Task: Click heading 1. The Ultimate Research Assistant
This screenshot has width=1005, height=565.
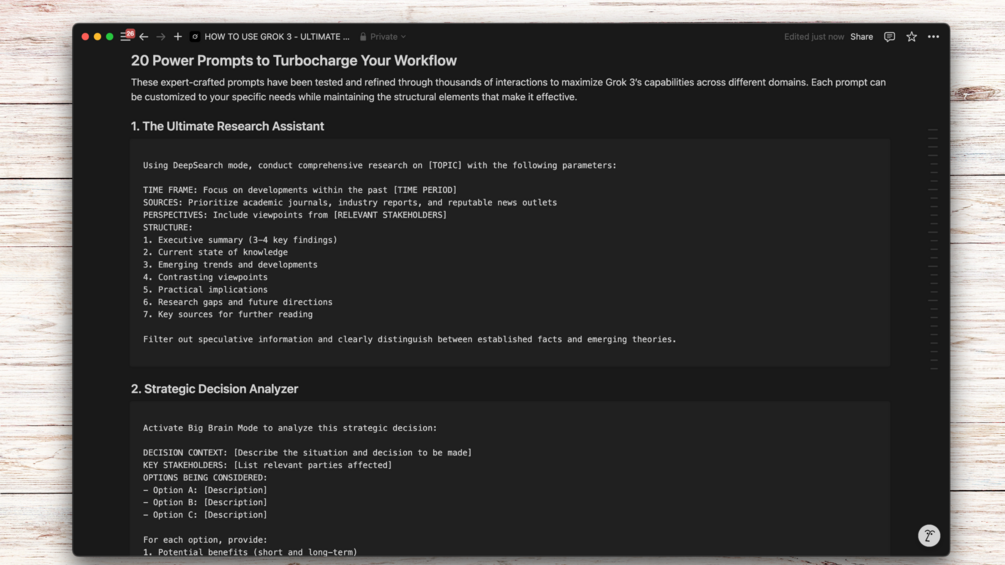Action: (228, 126)
